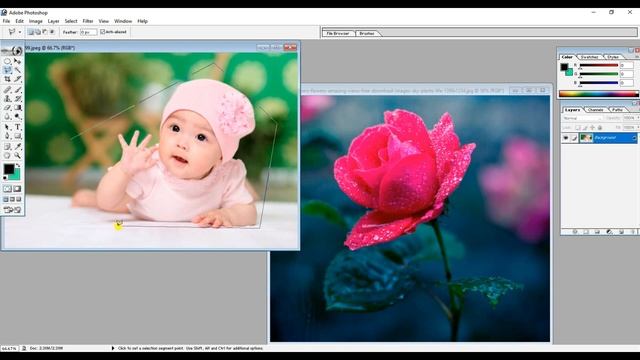Select the Eyedropper tool
The height and width of the screenshot is (360, 640).
tap(18, 146)
